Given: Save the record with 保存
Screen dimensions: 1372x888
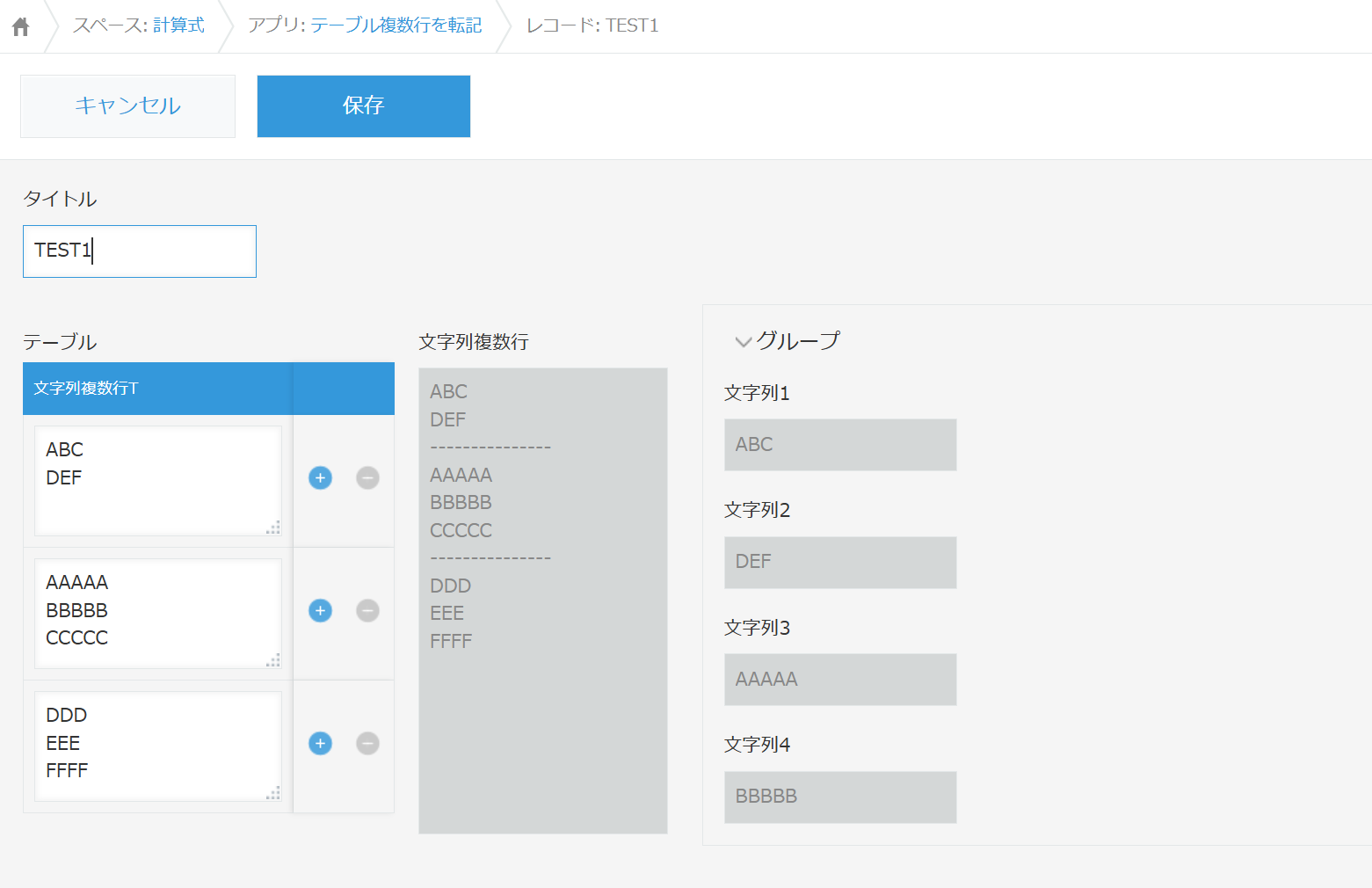Looking at the screenshot, I should click(x=363, y=106).
